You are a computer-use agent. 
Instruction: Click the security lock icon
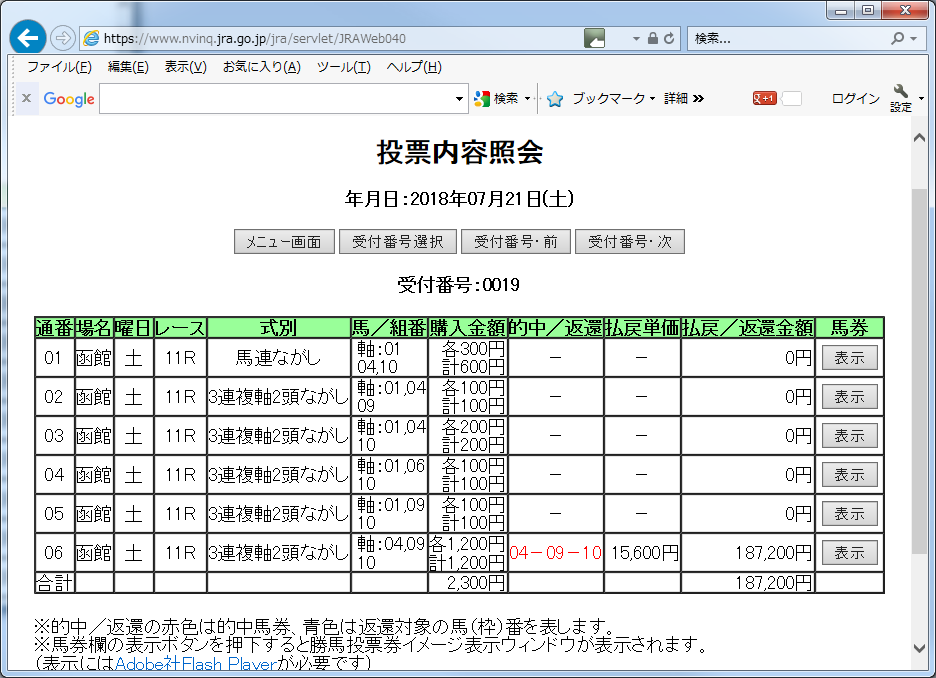653,38
